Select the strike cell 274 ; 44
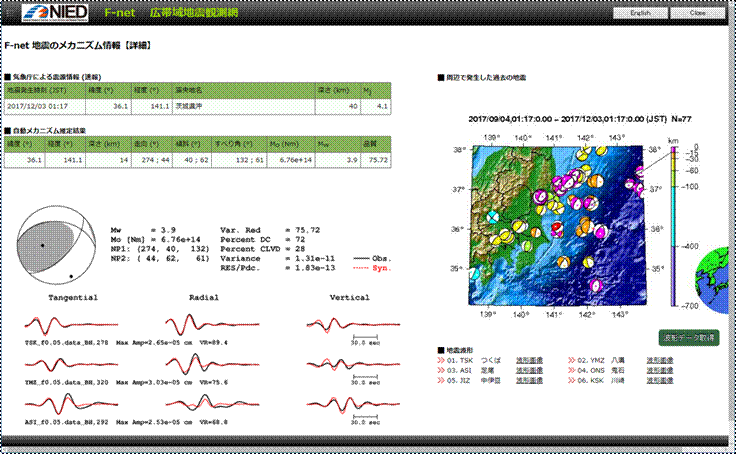 coord(152,160)
